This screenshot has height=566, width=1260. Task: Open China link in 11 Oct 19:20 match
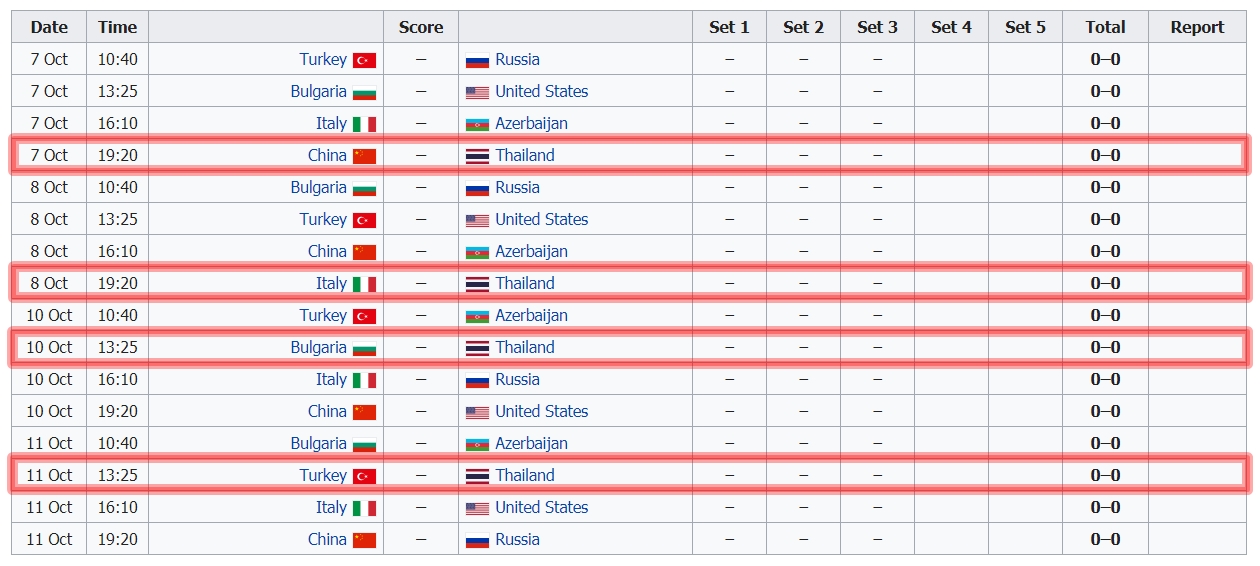327,540
